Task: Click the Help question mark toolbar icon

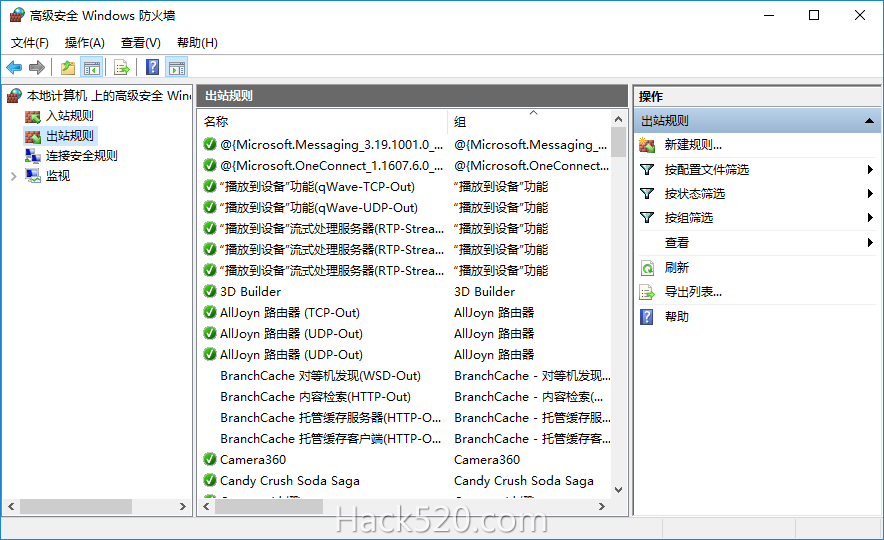Action: pyautogui.click(x=152, y=68)
